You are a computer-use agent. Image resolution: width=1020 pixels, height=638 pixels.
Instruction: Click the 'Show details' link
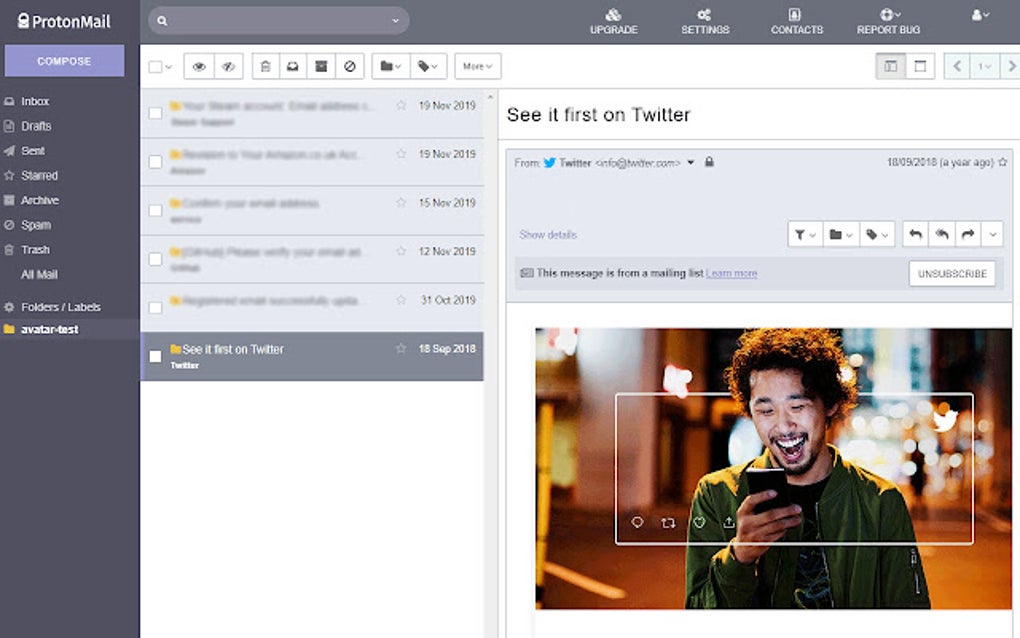tap(547, 234)
